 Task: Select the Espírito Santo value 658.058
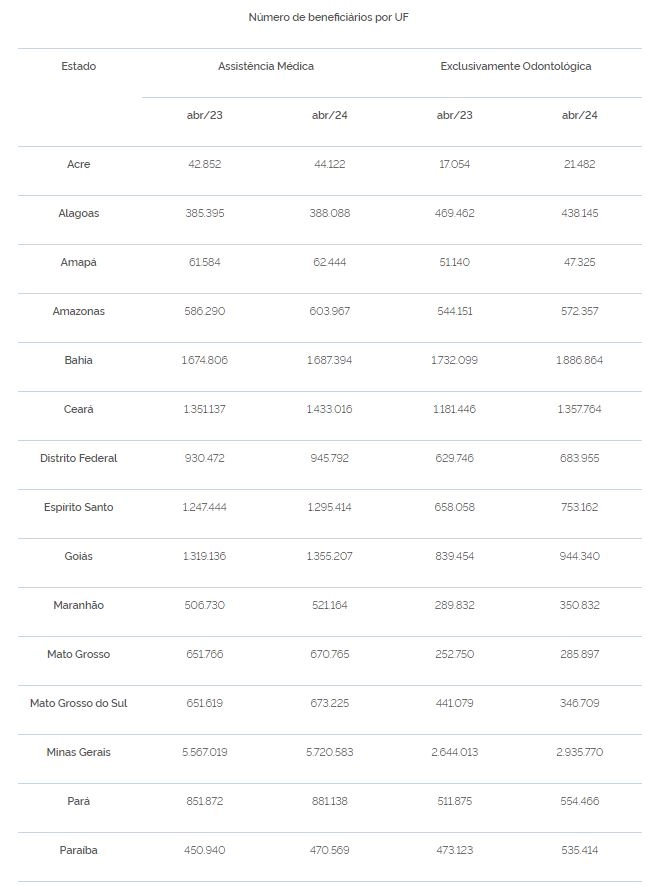tap(454, 507)
